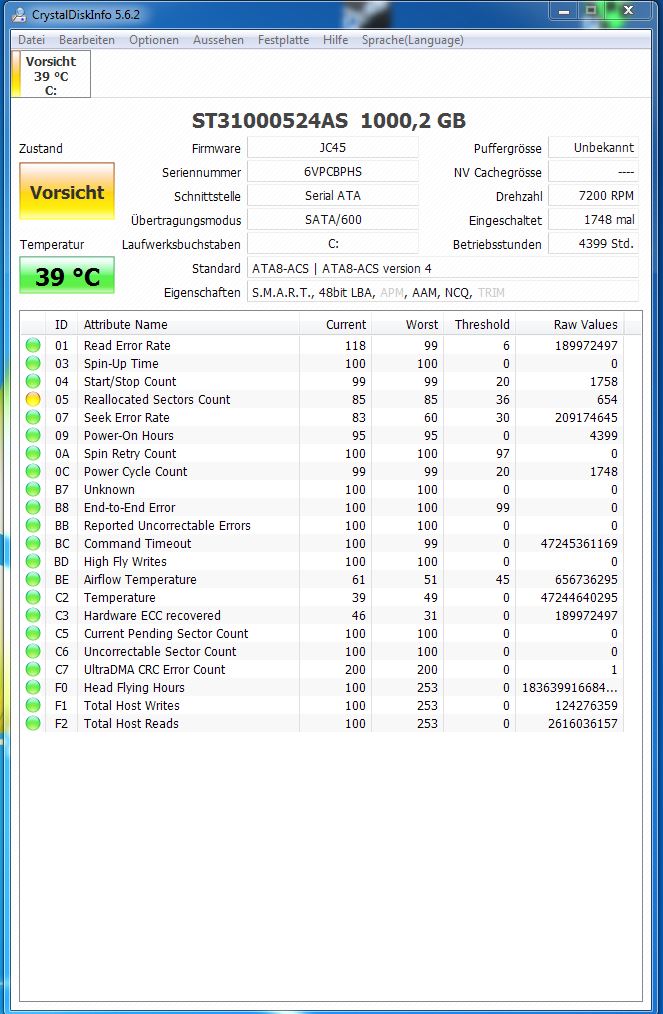Click the NV Cachegrösse field
This screenshot has height=1014, width=663.
593,171
